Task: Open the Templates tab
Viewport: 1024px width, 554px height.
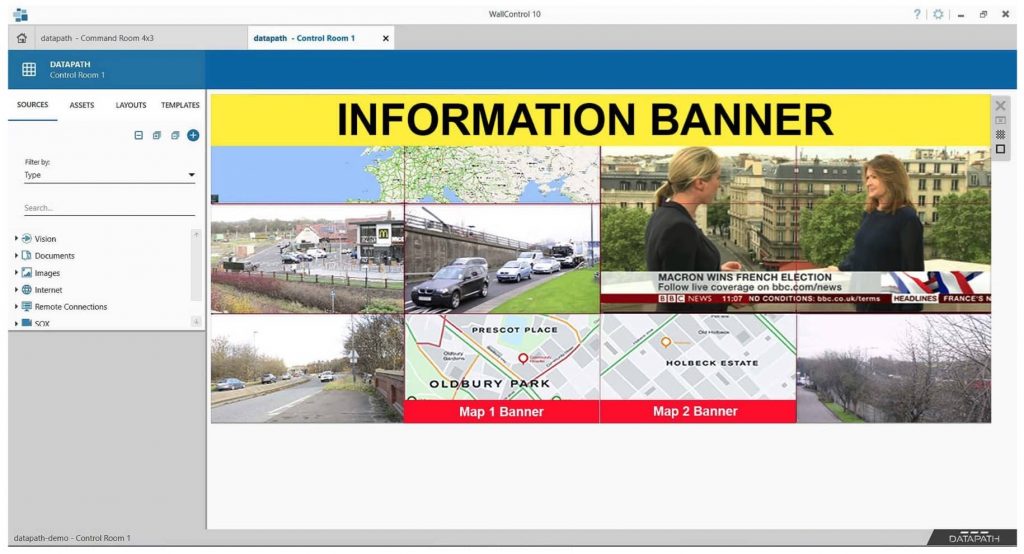Action: 180,105
